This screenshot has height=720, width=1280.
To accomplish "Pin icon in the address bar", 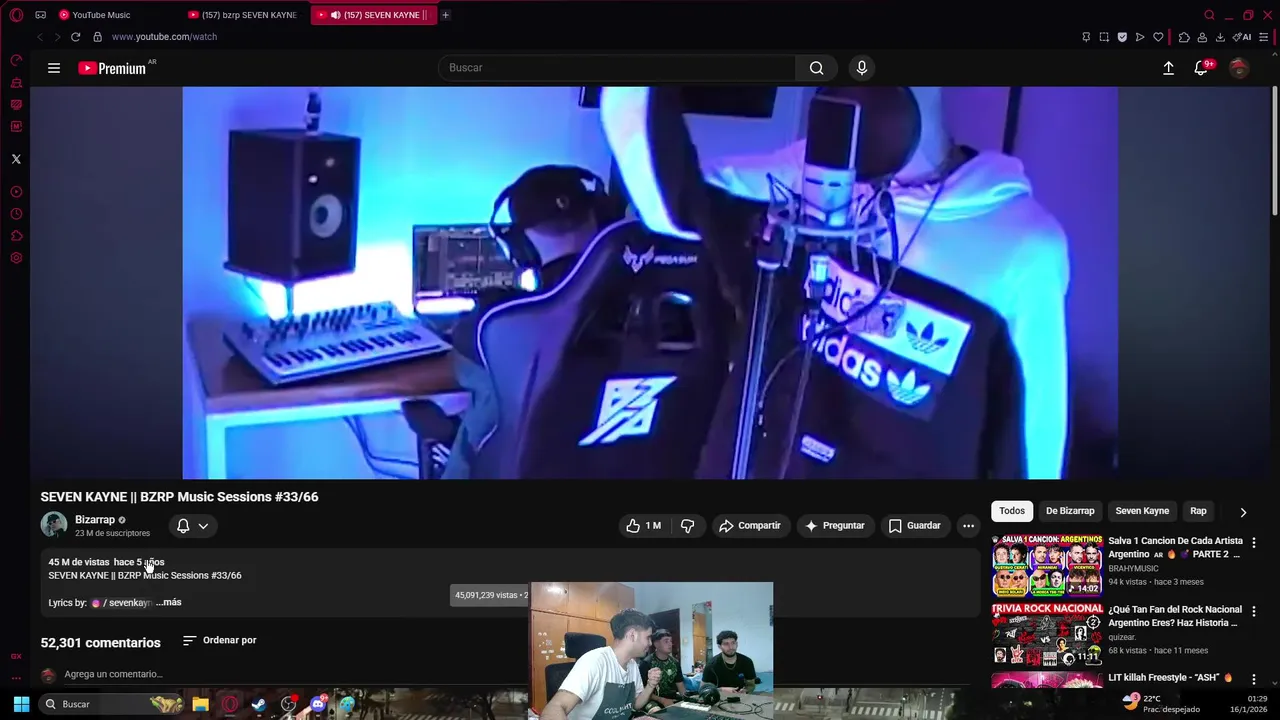I will (1086, 37).
